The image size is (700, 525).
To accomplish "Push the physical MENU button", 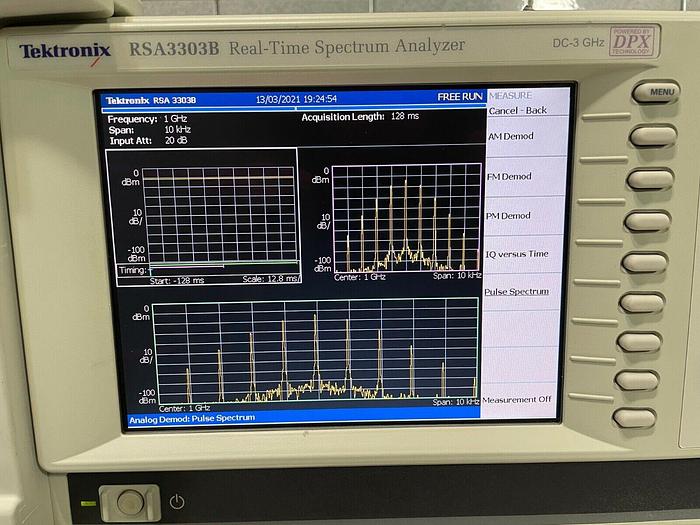I will tap(656, 92).
